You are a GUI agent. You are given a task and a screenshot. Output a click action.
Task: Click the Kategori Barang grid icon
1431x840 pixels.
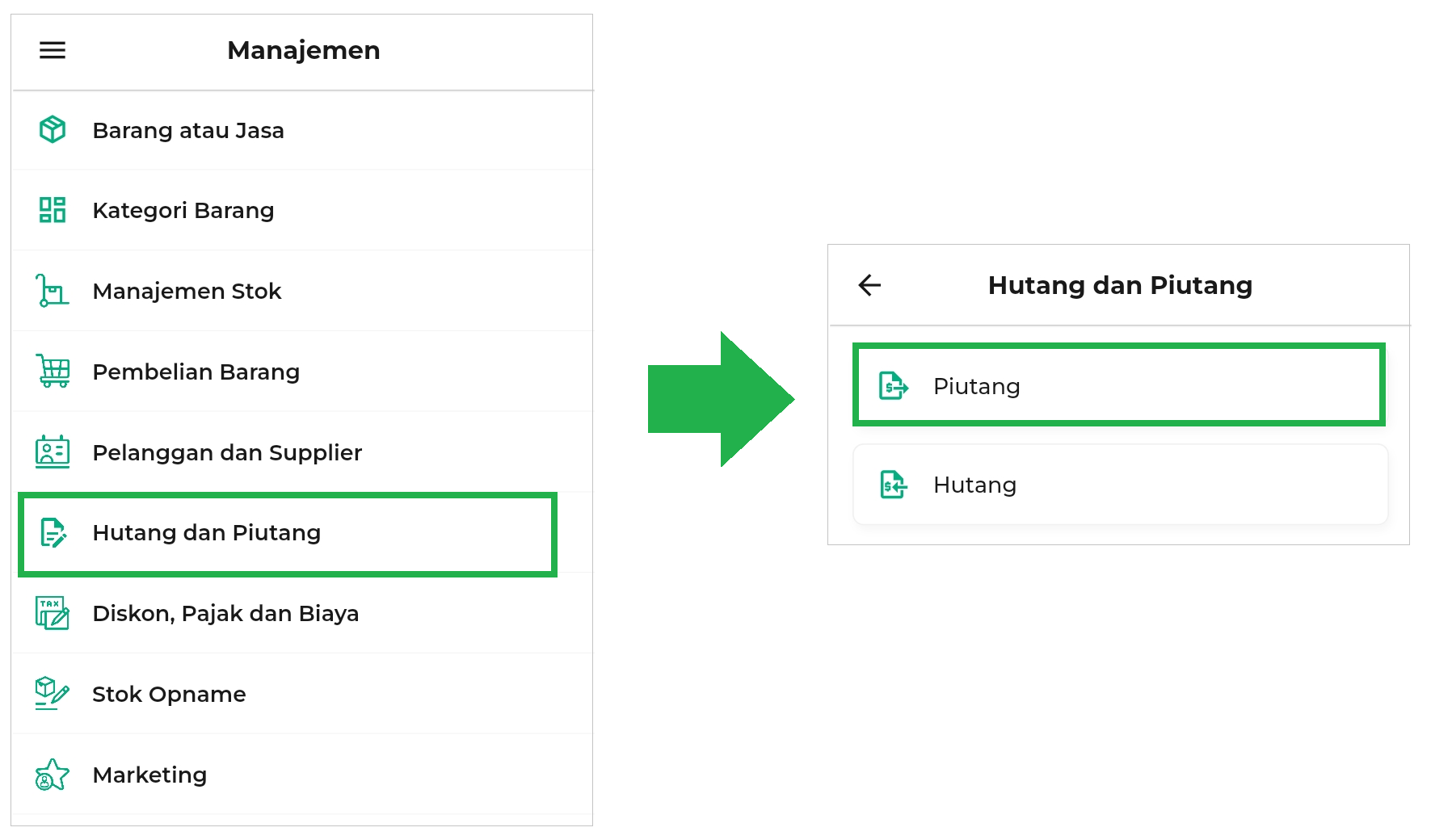click(53, 210)
